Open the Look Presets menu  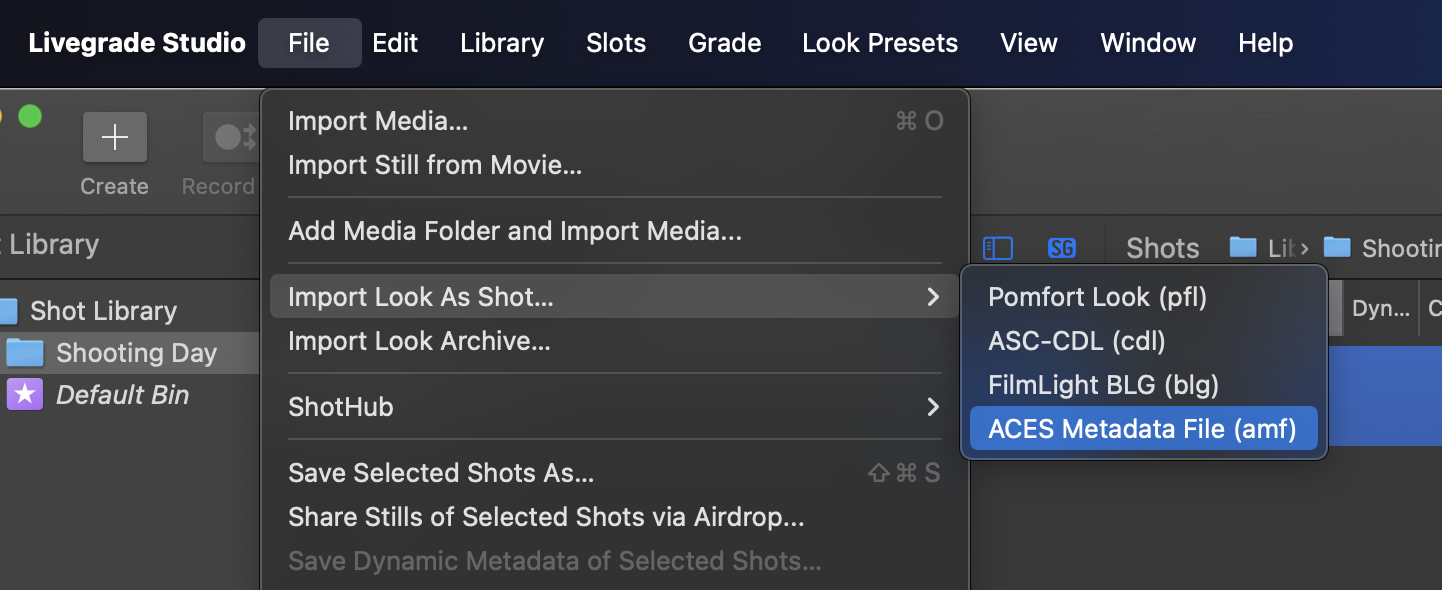tap(880, 43)
